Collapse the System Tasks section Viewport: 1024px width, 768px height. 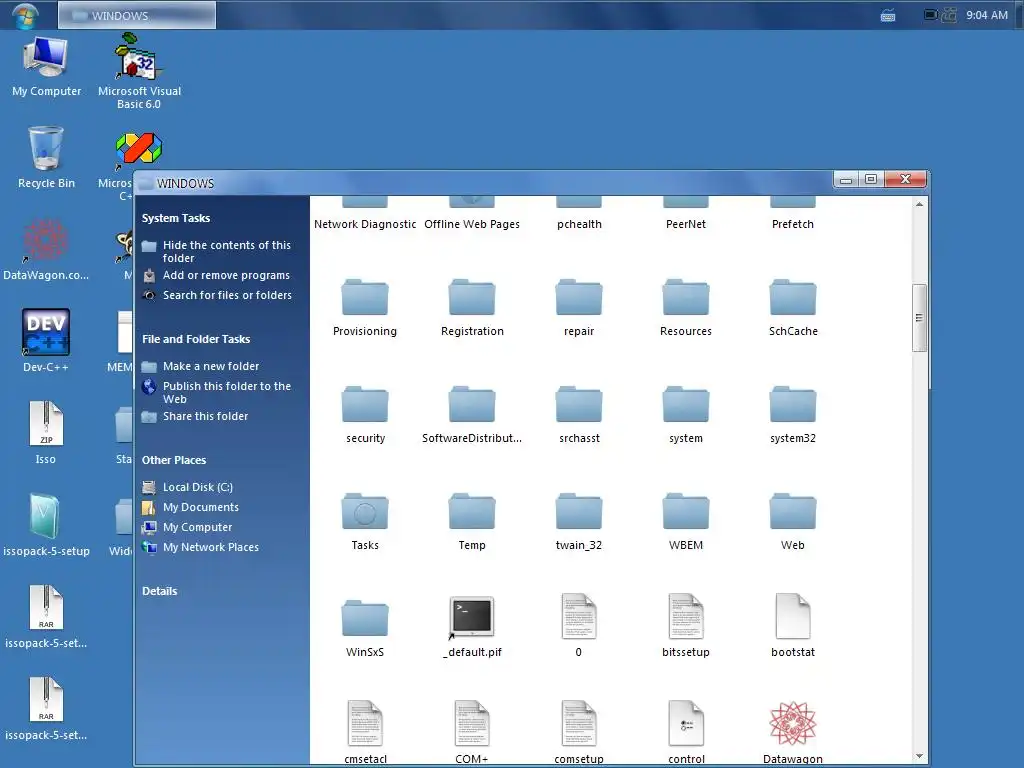(176, 218)
